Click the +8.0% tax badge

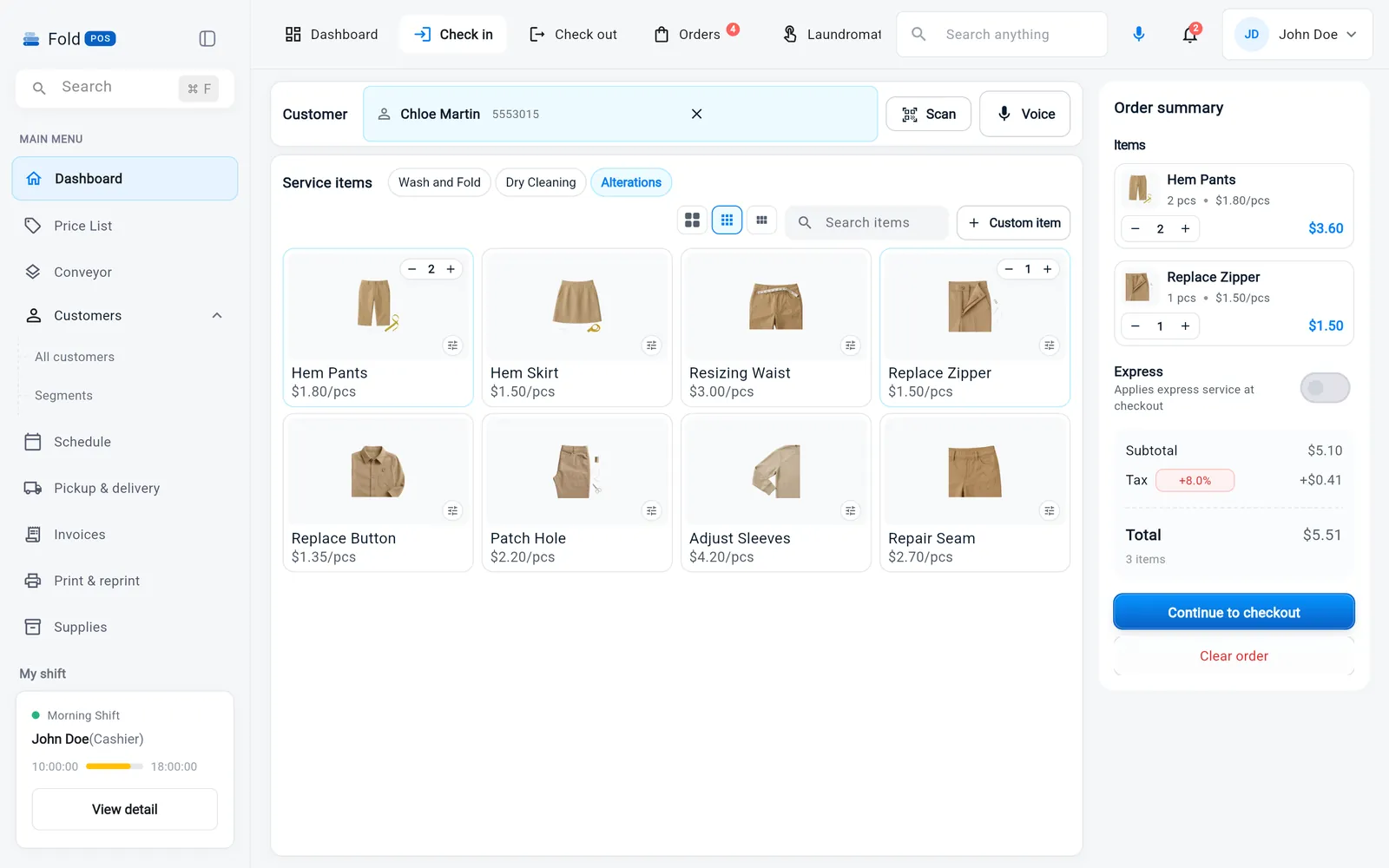[x=1195, y=480]
